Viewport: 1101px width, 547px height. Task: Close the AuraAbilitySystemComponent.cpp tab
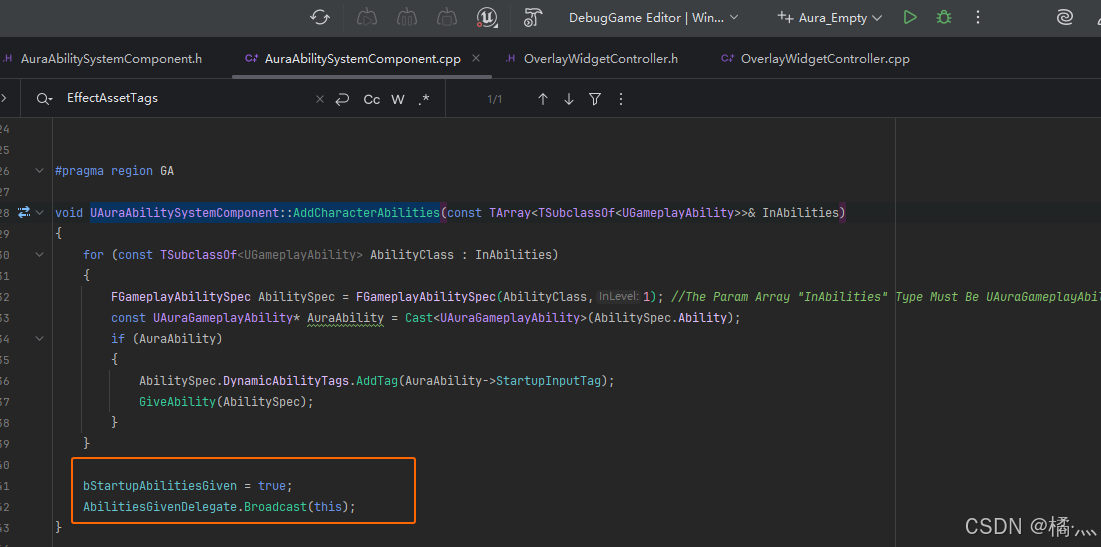476,58
